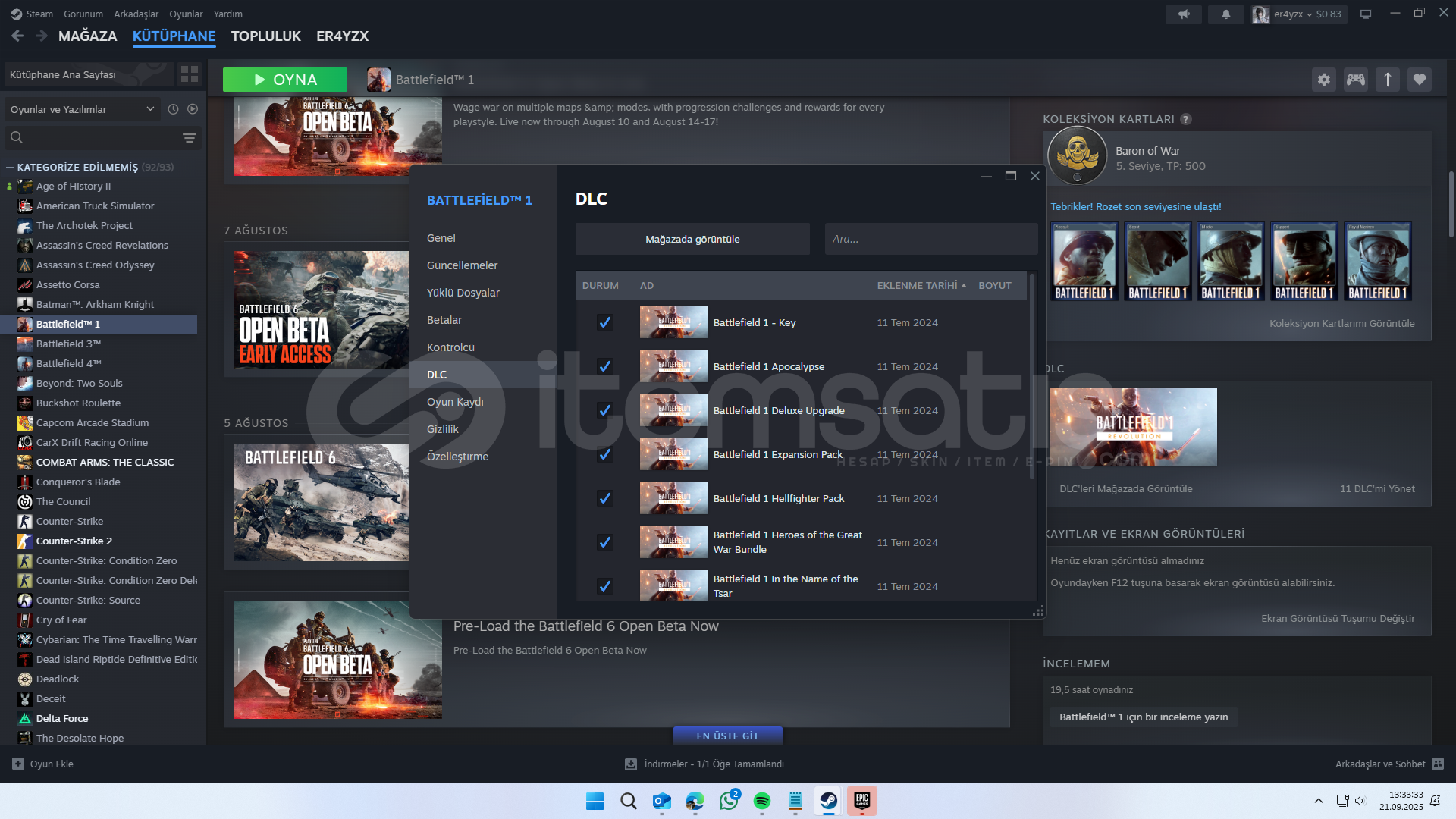
Task: Uncheck In the Name of the Tsar
Action: pyautogui.click(x=604, y=586)
